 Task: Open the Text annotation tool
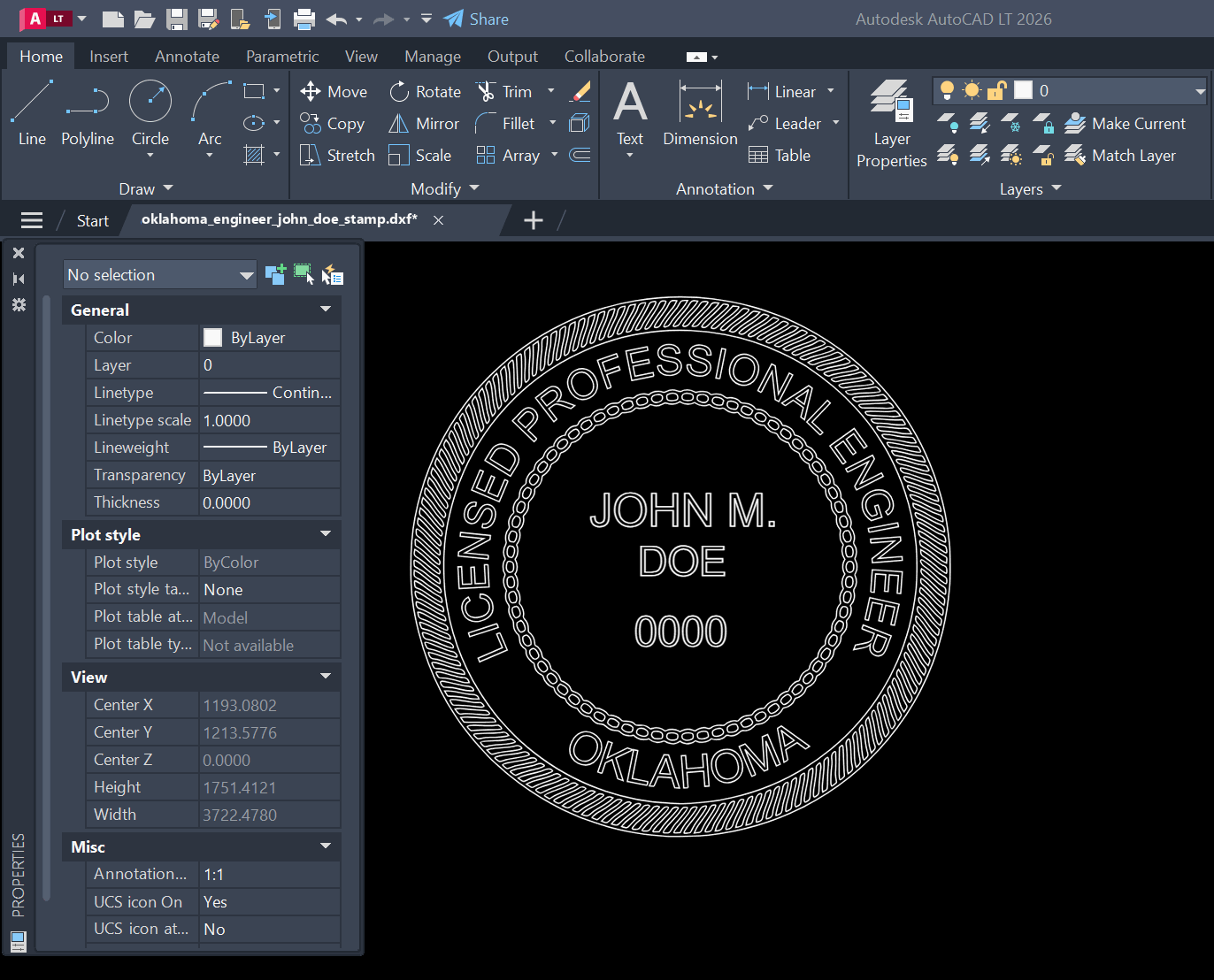tap(630, 113)
